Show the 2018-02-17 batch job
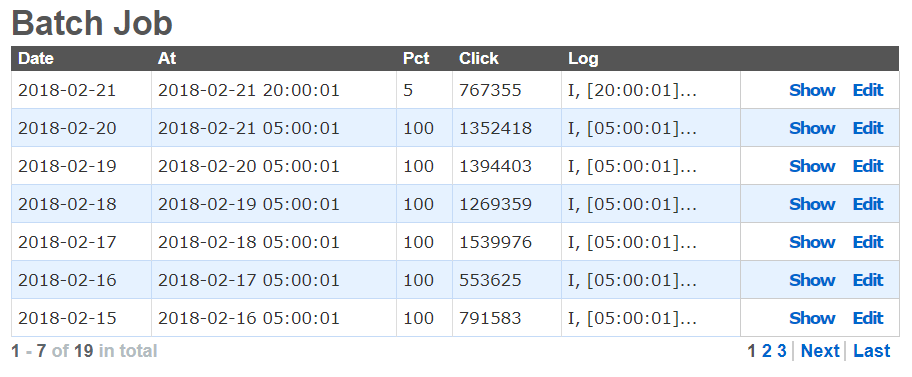Screen dimensions: 912x377 (812, 242)
